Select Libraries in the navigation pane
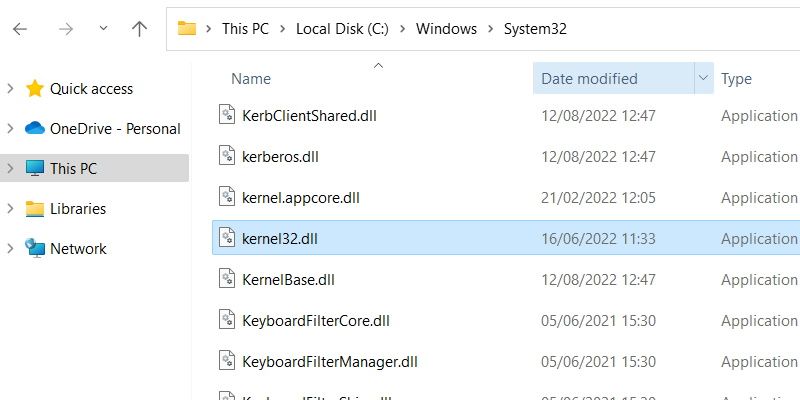Screen dimensions: 800x400 coord(78,208)
